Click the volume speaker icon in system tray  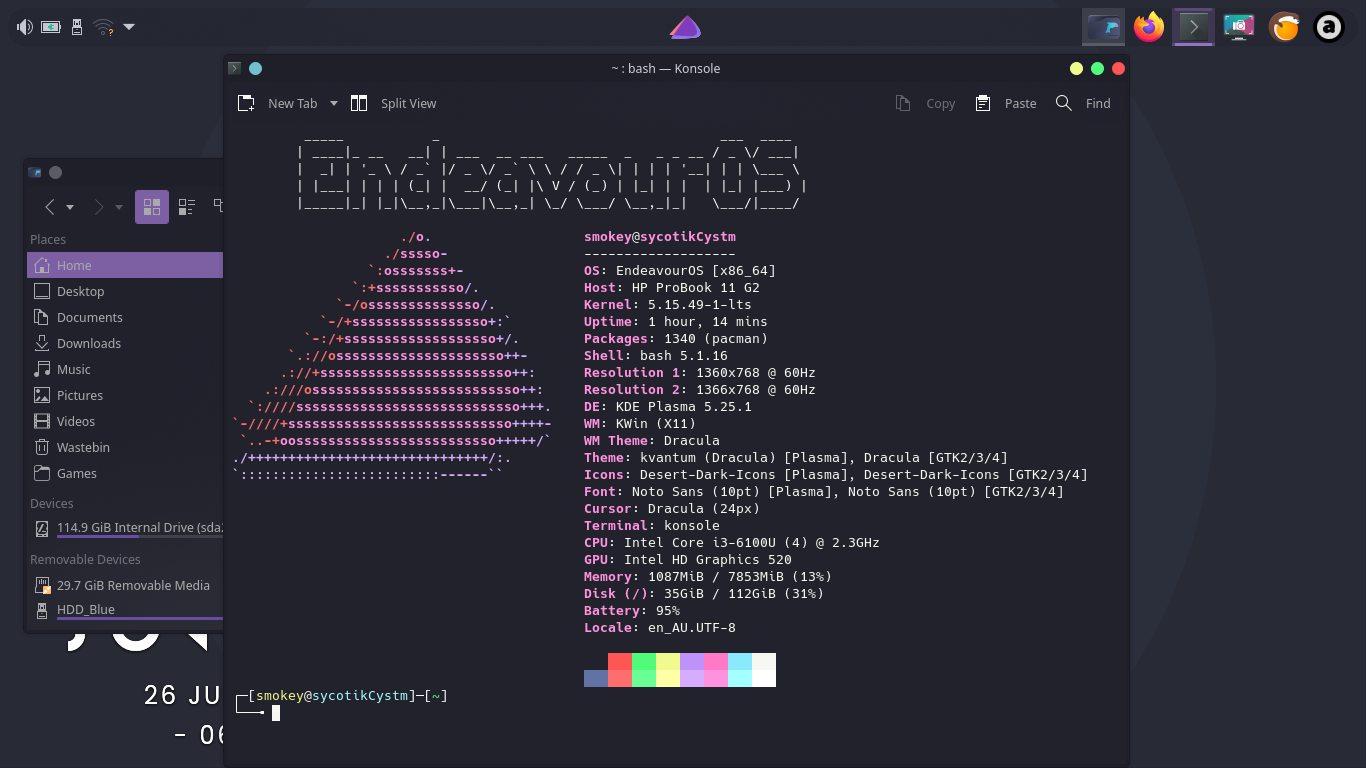click(25, 27)
